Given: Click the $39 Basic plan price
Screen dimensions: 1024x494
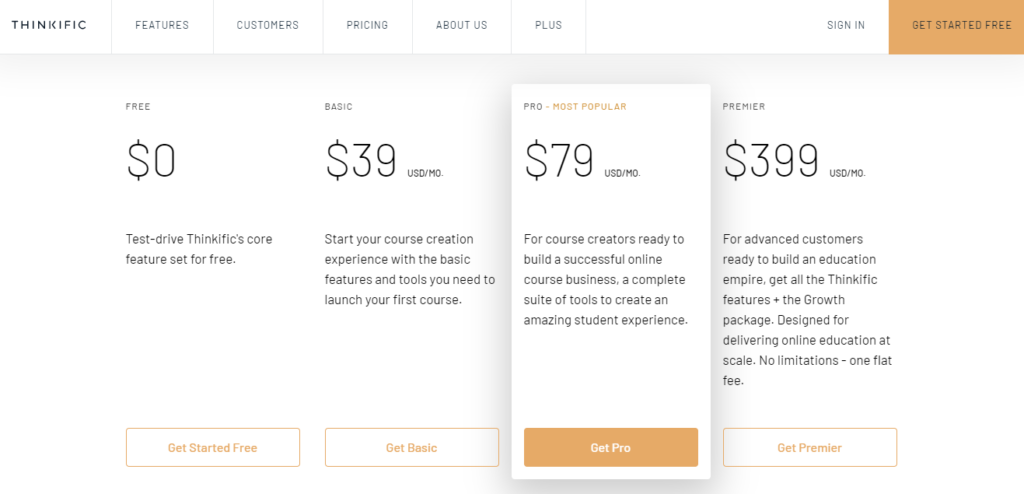Looking at the screenshot, I should tap(361, 161).
